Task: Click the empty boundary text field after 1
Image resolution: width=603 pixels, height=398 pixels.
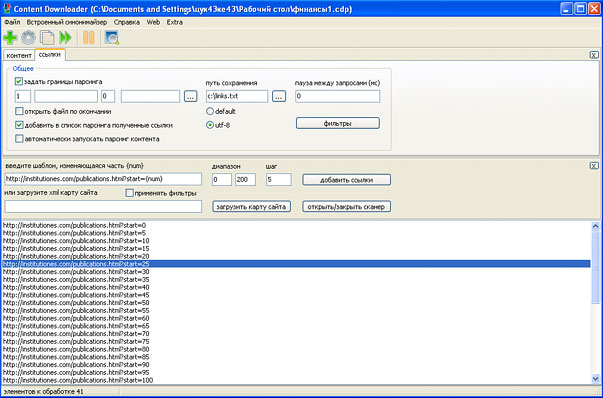Action: coord(66,96)
